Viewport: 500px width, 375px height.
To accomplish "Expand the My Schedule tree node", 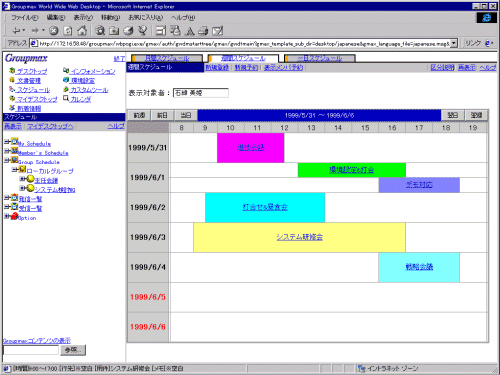I will coord(7,142).
